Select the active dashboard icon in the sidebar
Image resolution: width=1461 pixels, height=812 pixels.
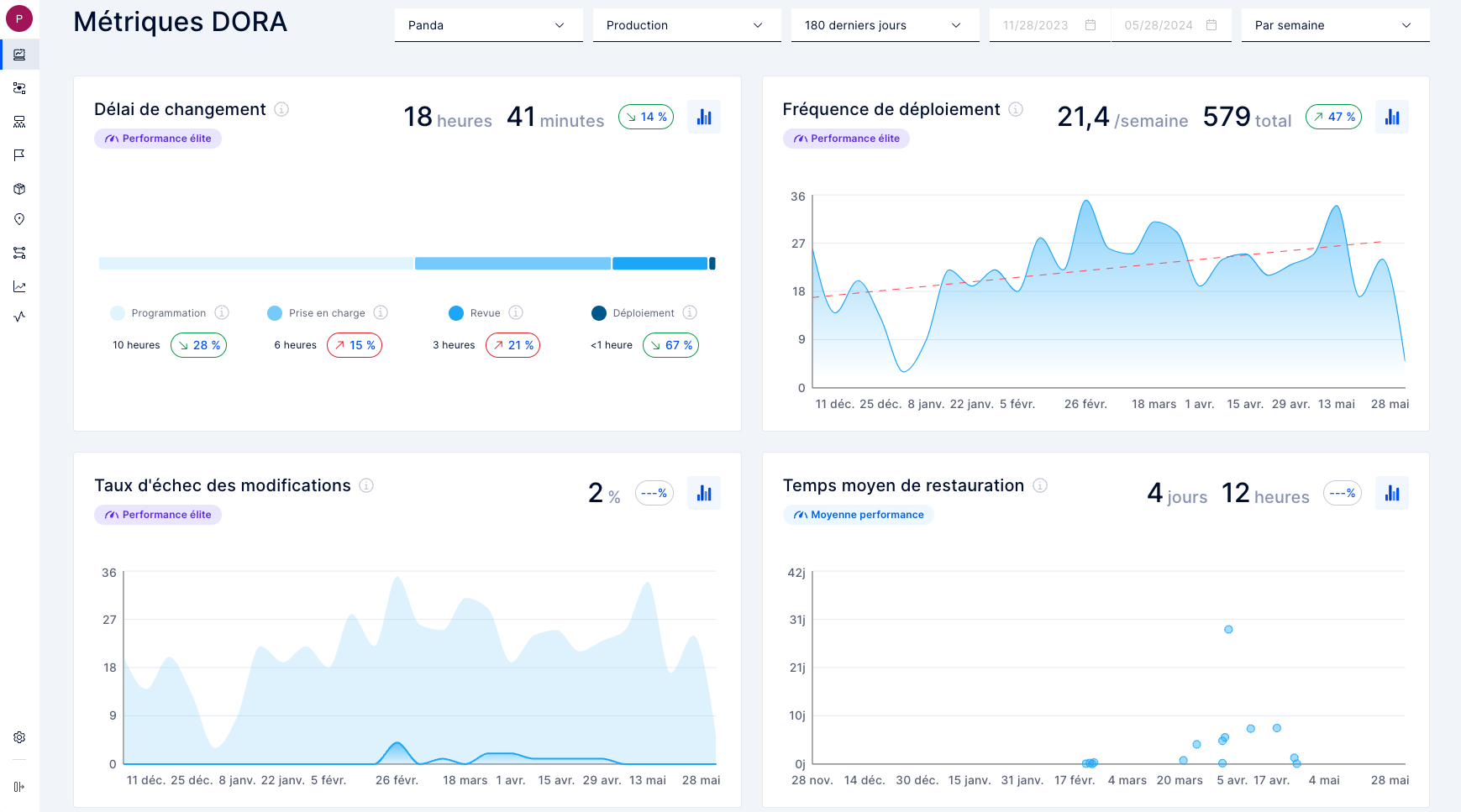click(19, 55)
